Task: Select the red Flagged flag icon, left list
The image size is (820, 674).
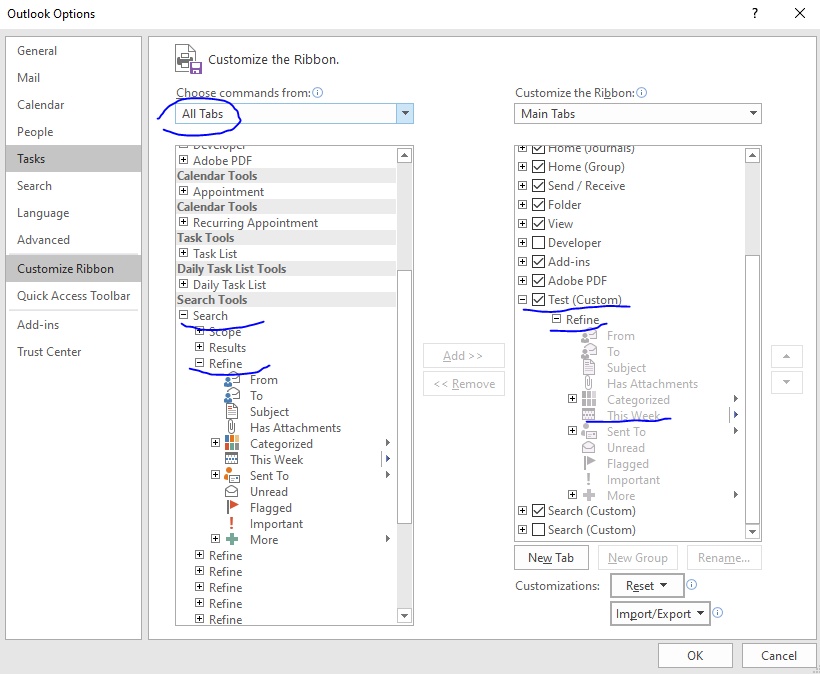Action: tap(232, 507)
